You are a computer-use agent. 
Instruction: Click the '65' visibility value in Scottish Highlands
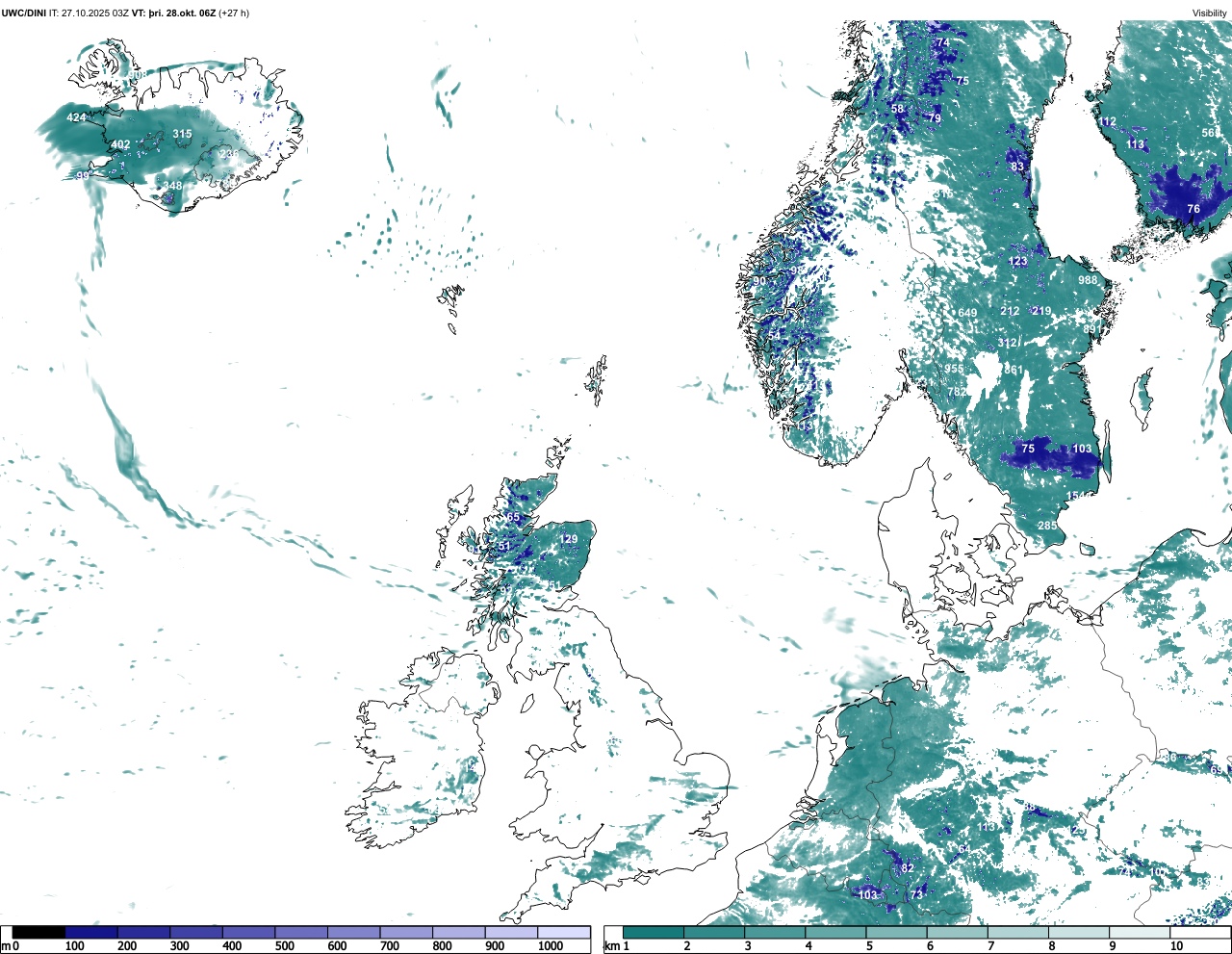(513, 518)
